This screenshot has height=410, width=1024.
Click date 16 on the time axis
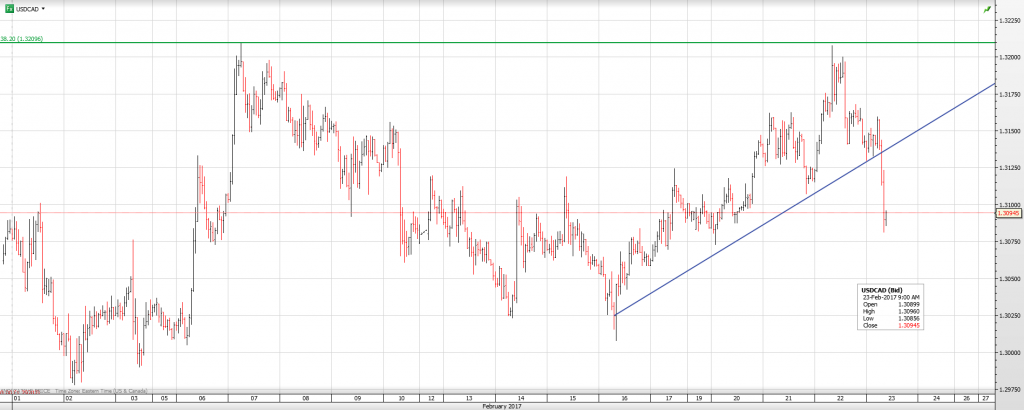click(623, 397)
